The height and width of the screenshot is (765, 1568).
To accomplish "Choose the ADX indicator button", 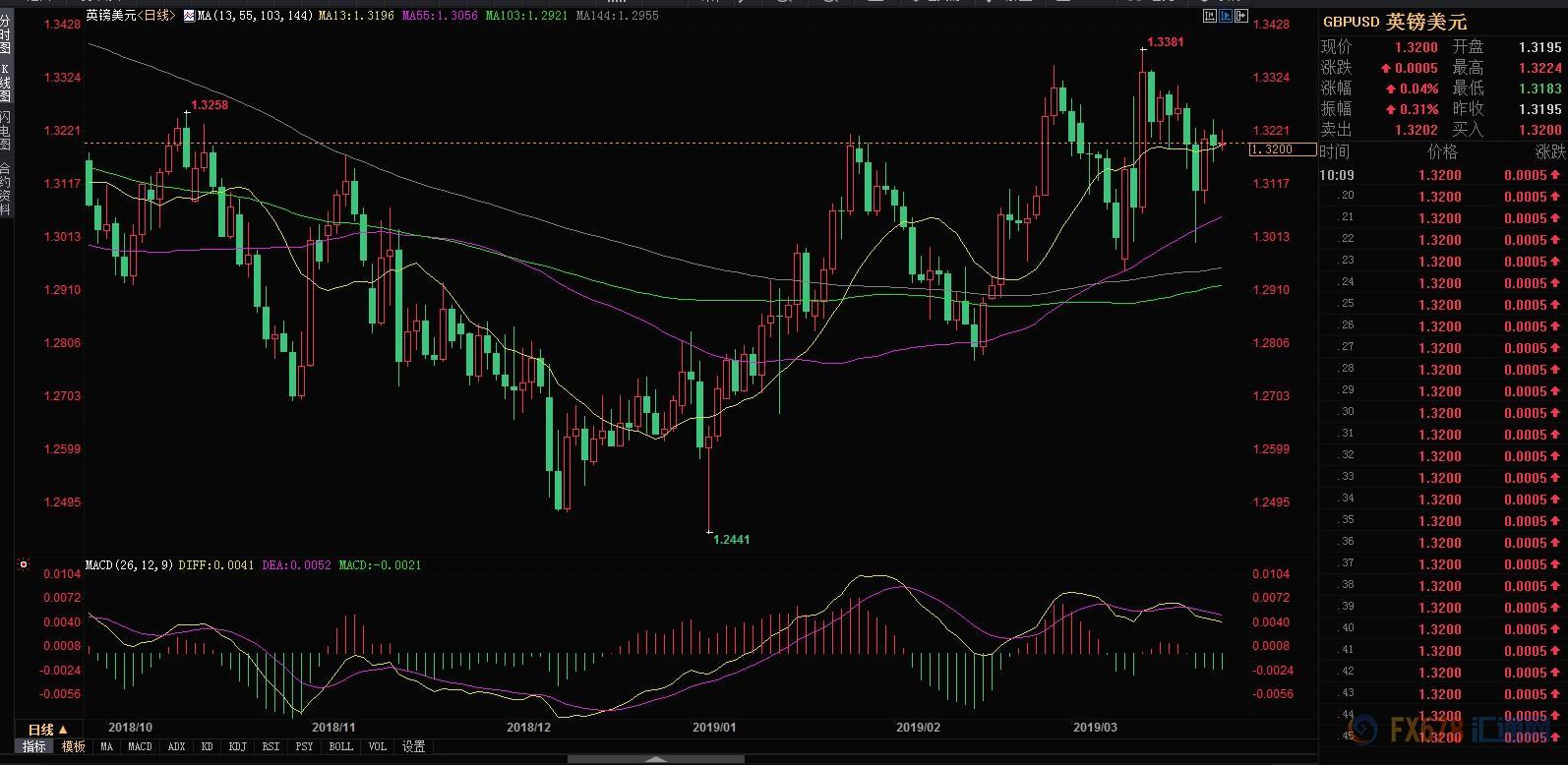I will [x=176, y=747].
